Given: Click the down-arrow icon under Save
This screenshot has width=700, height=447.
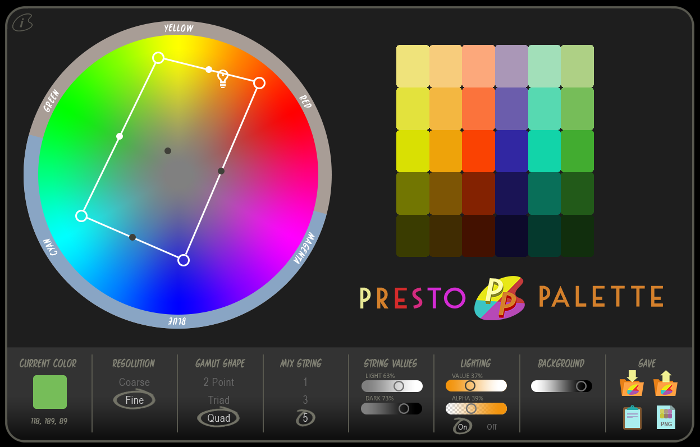Looking at the screenshot, I should pyautogui.click(x=631, y=384).
